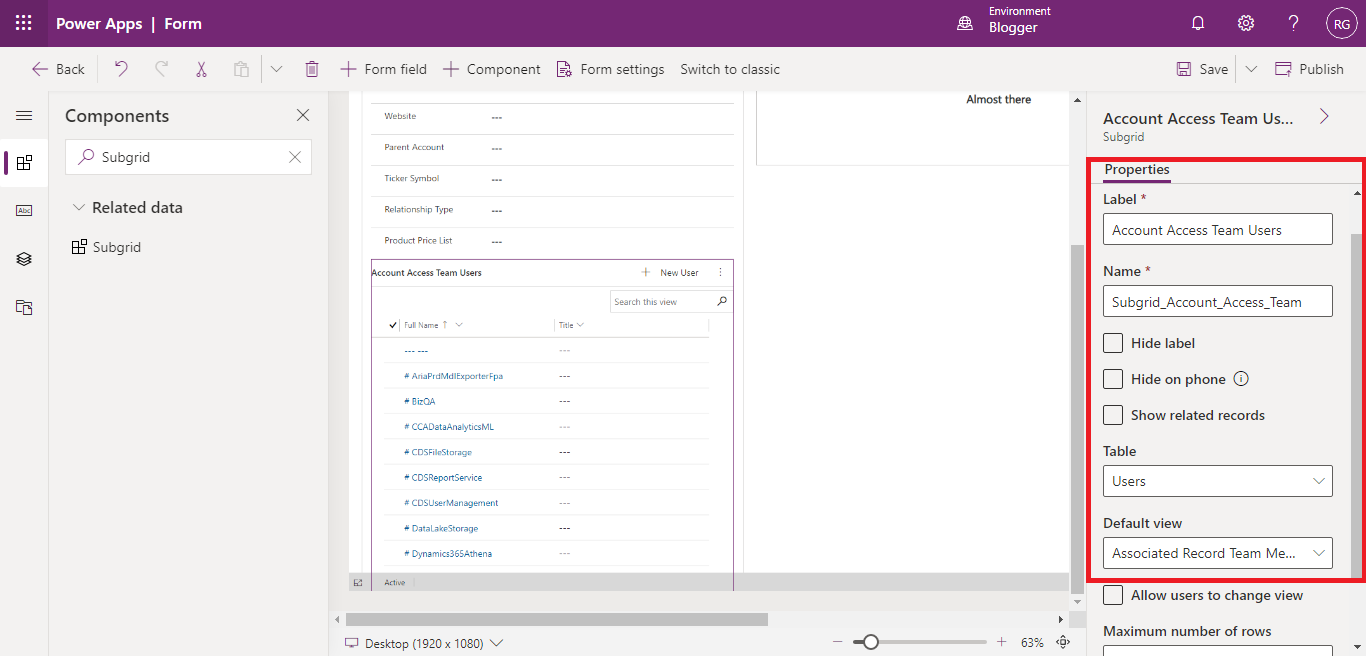The height and width of the screenshot is (656, 1366).
Task: Click the Environment Blogger picker
Action: [x=1004, y=20]
